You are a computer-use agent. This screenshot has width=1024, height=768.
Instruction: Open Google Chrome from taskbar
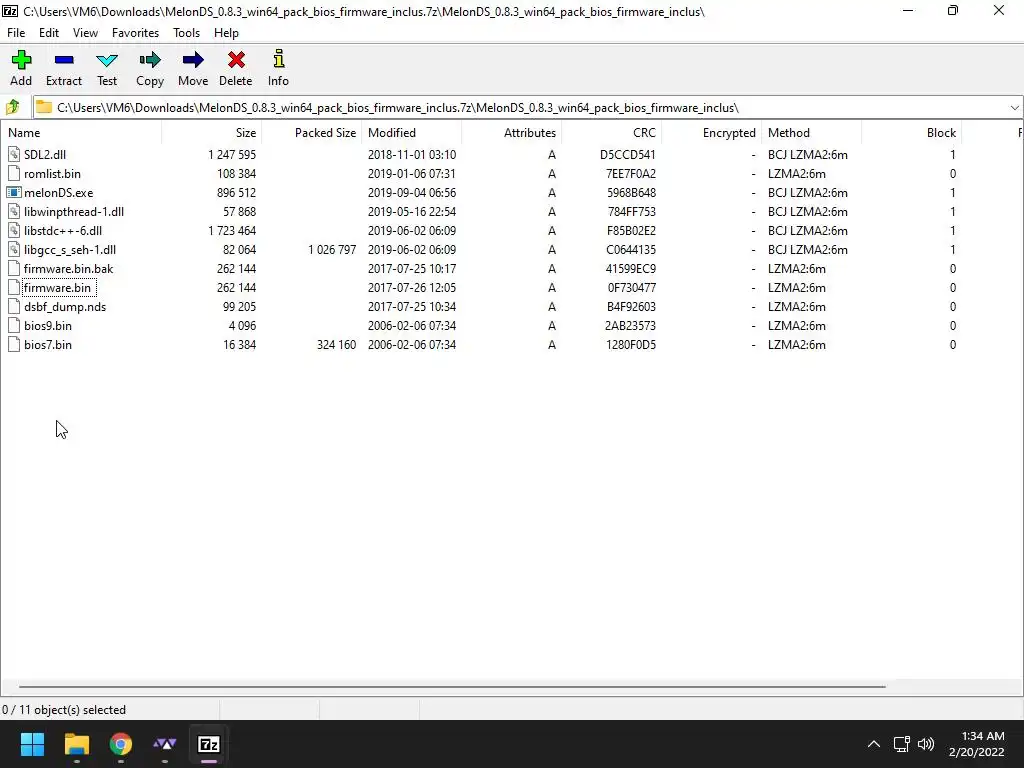(x=121, y=744)
